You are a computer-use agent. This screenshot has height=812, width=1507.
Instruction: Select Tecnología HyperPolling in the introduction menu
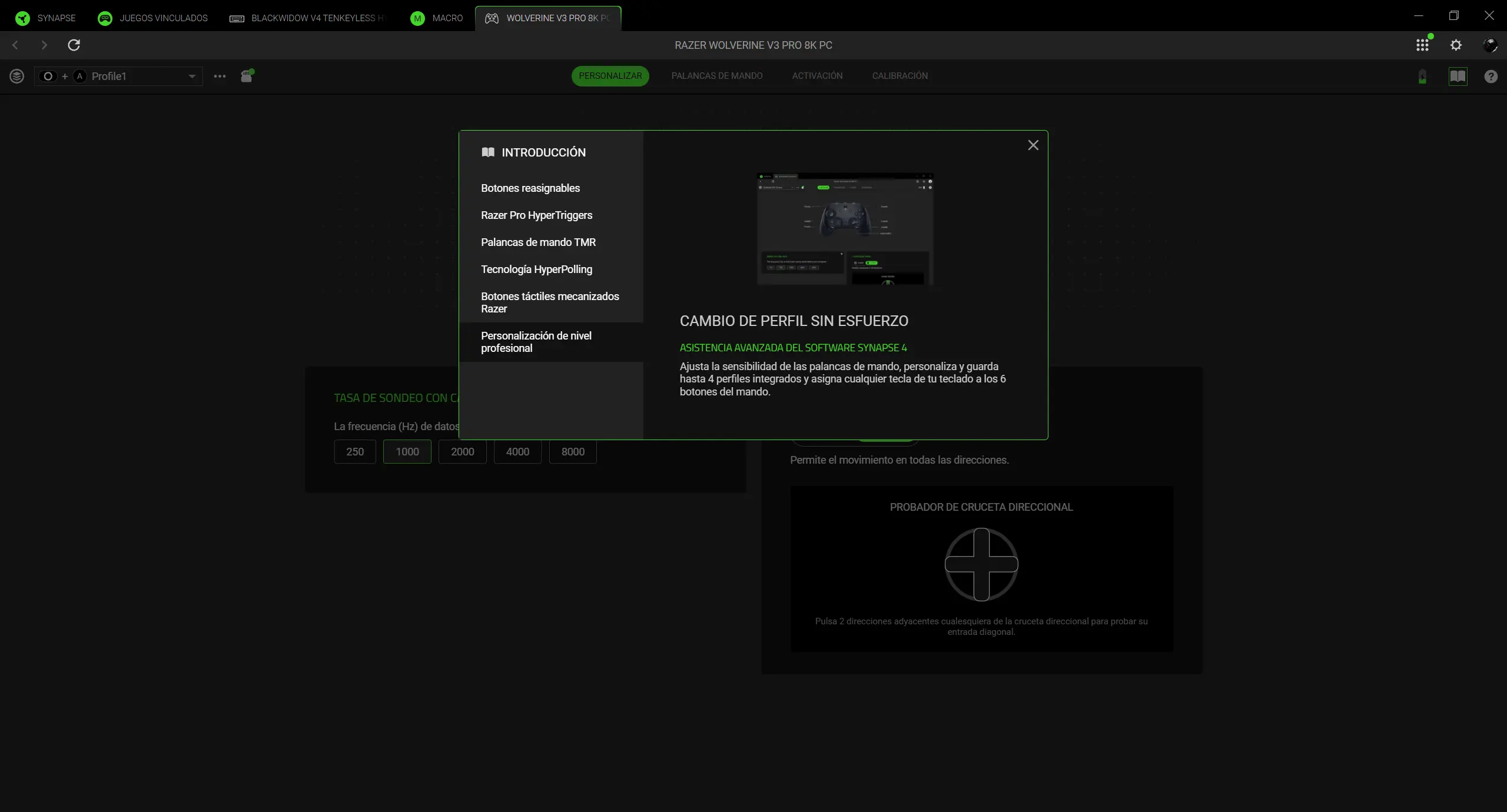click(x=536, y=269)
